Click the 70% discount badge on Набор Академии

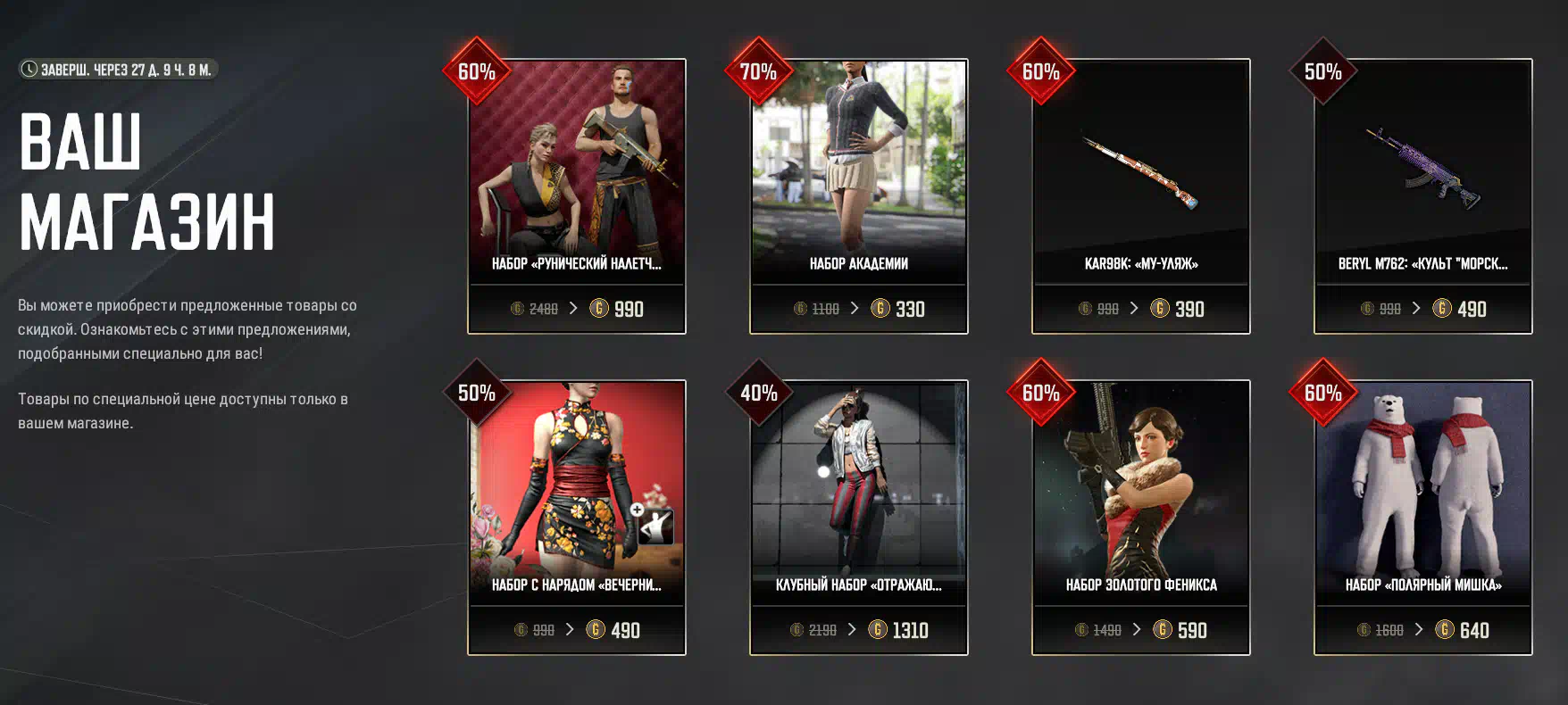click(759, 71)
